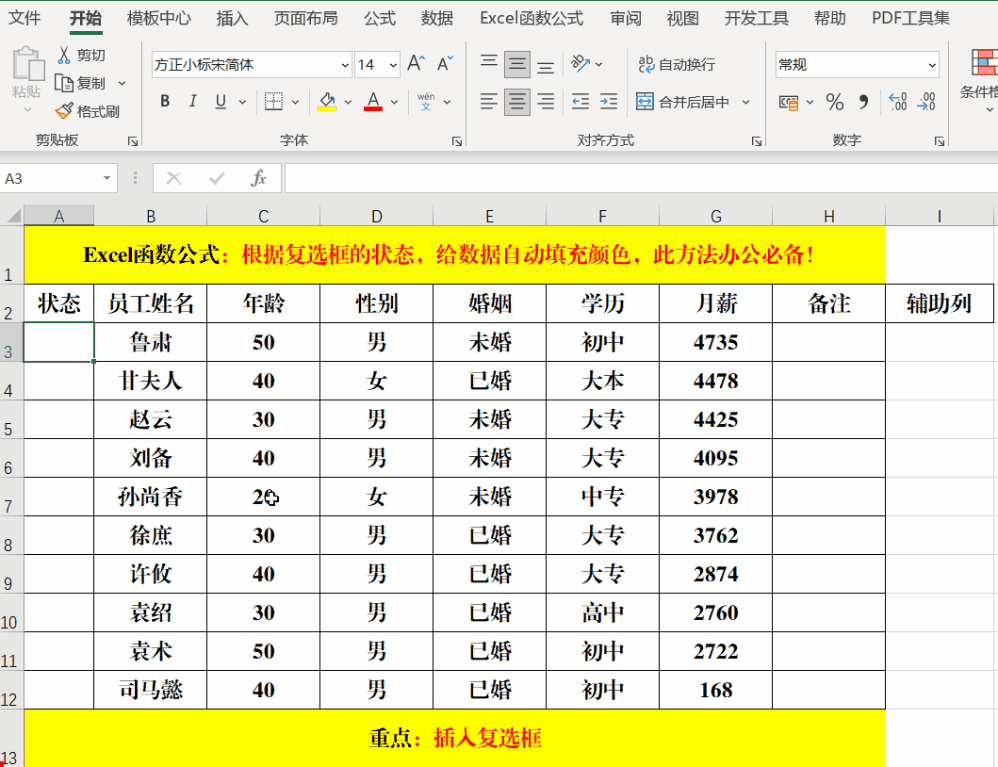Click the increase decimal icon
Viewport: 998px width, 767px height.
[898, 101]
